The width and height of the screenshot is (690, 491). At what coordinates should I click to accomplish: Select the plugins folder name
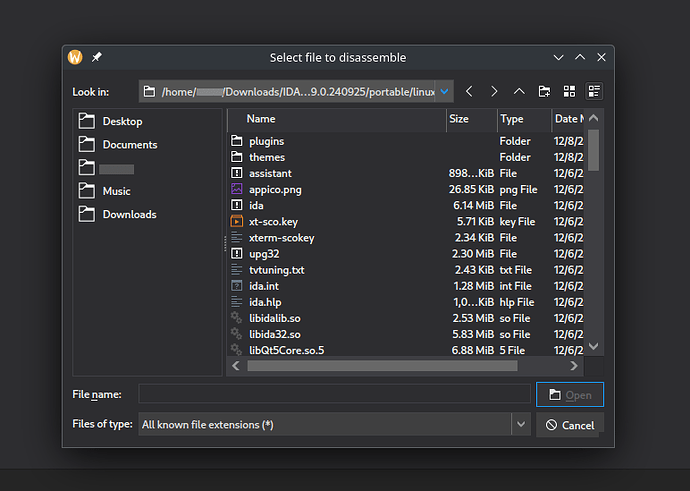point(266,141)
